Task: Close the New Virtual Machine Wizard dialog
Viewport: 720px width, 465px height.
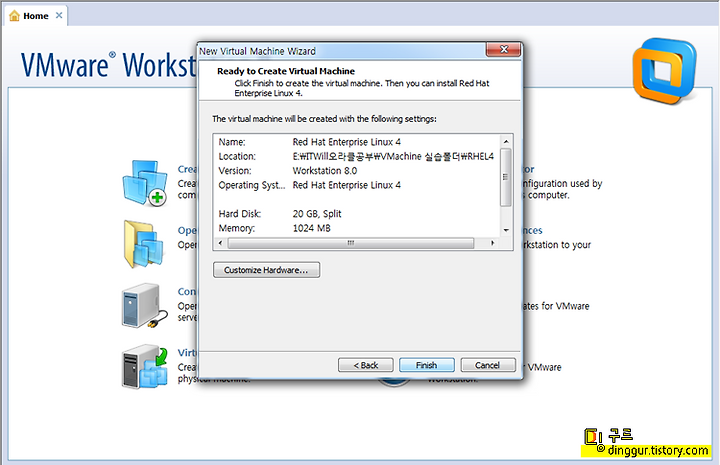Action: pos(503,50)
